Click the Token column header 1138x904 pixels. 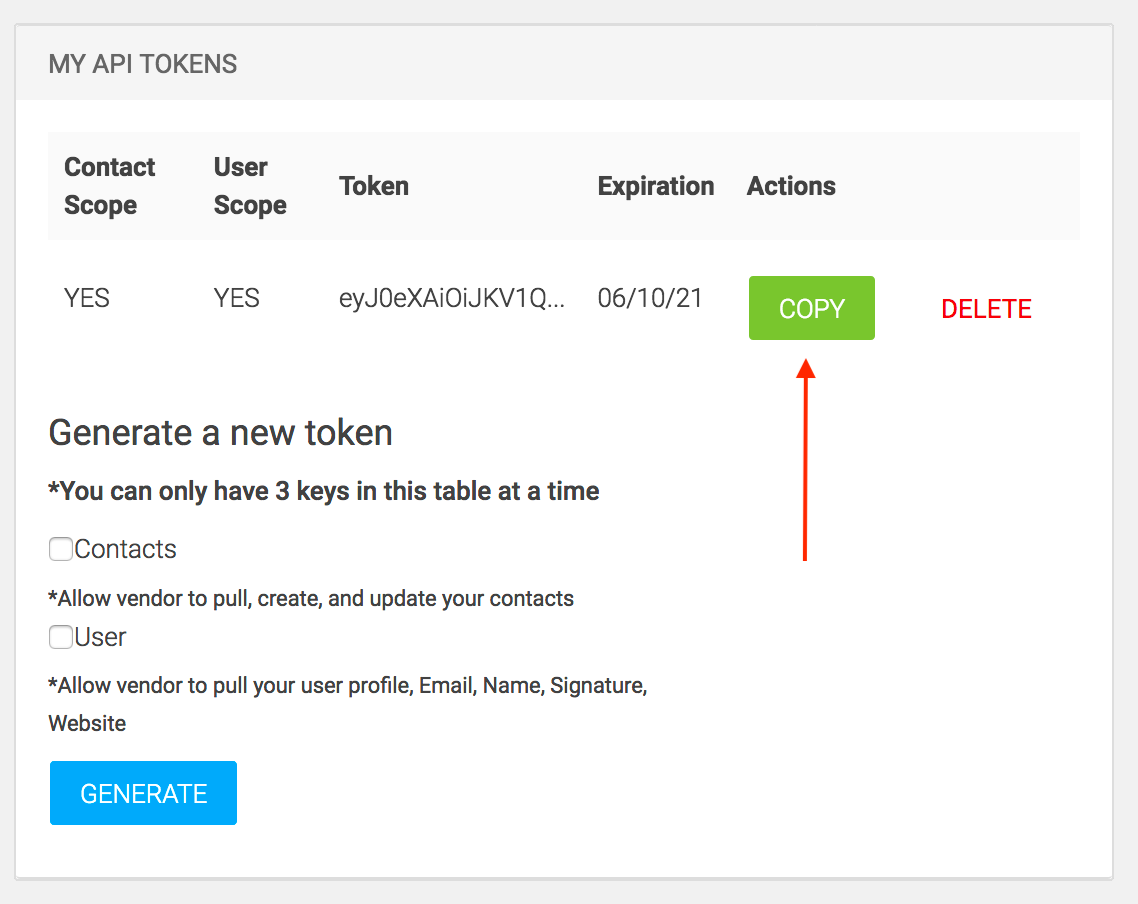tap(374, 186)
